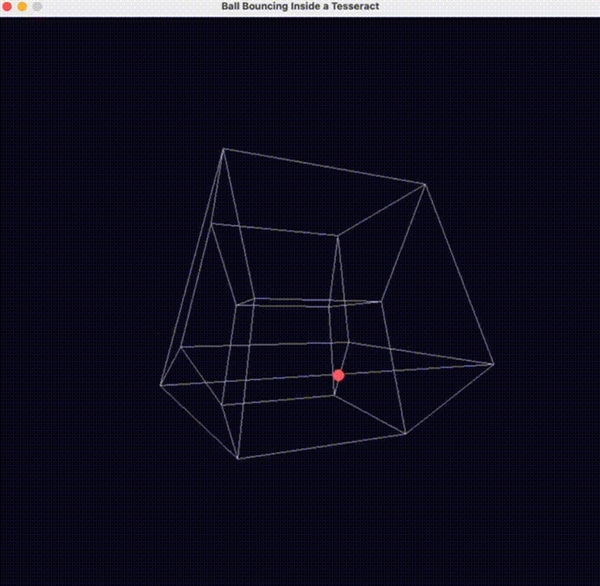
Task: Click the "Ball Bouncing Inside a Tesseract" title
Action: click(x=299, y=7)
